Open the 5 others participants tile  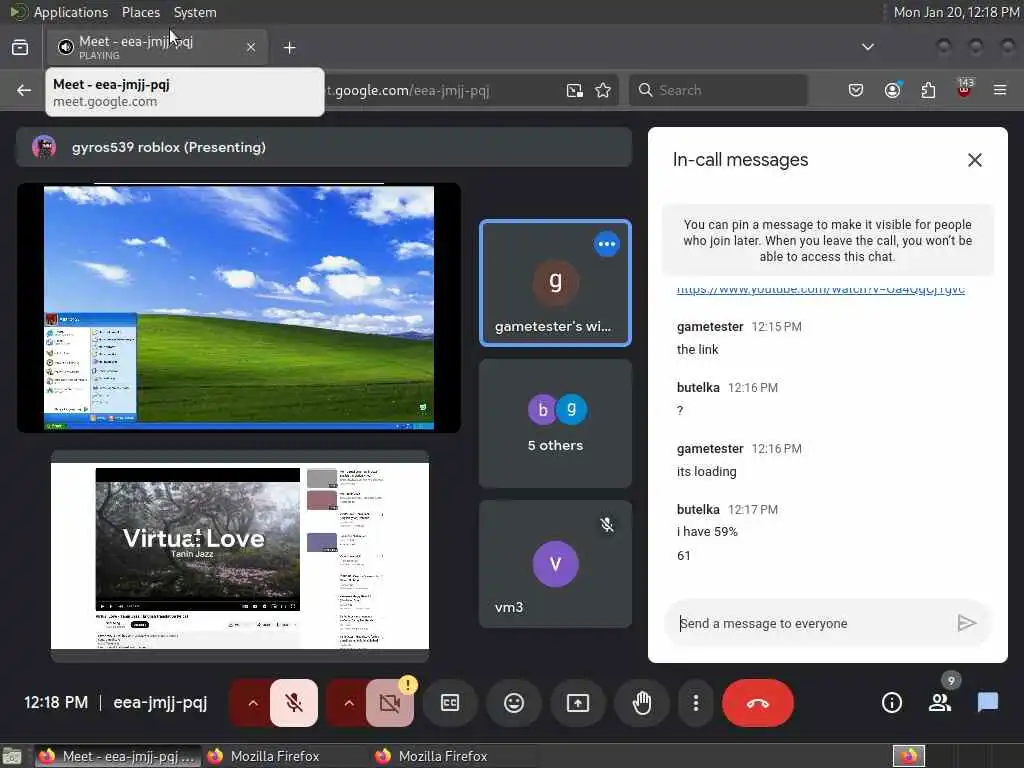(x=555, y=423)
